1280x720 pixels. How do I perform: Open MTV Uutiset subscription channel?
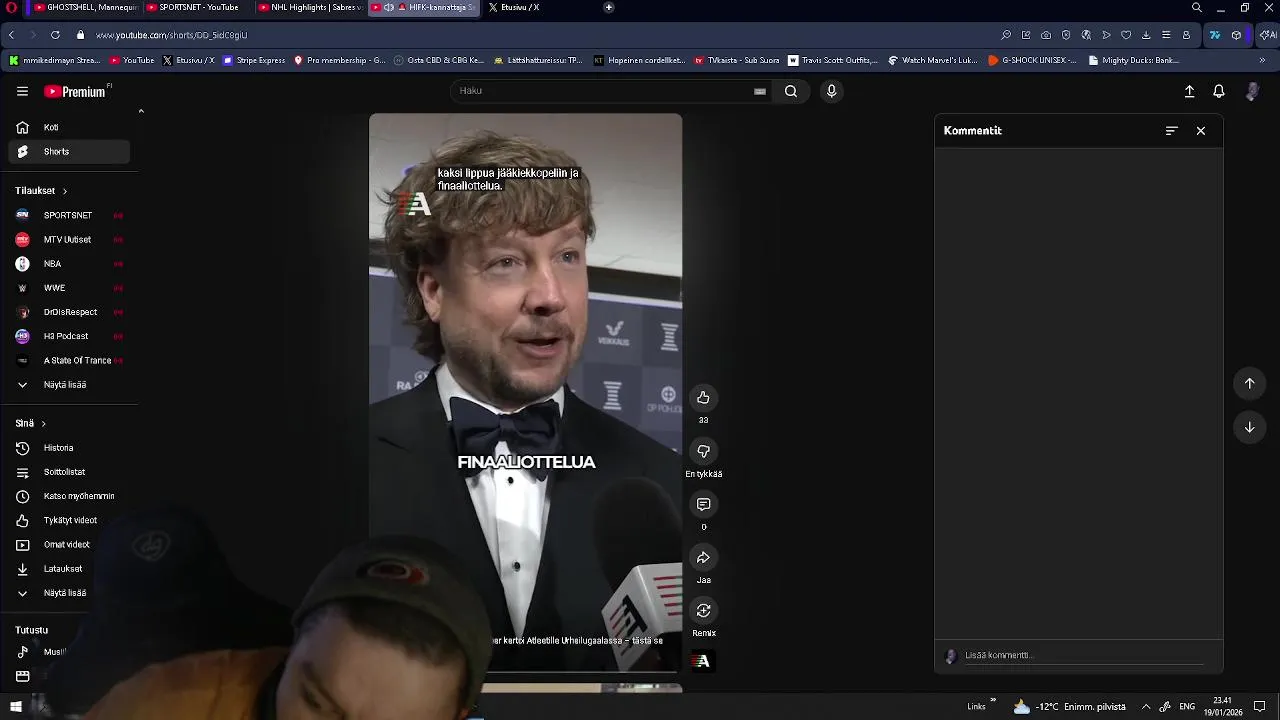tap(69, 240)
